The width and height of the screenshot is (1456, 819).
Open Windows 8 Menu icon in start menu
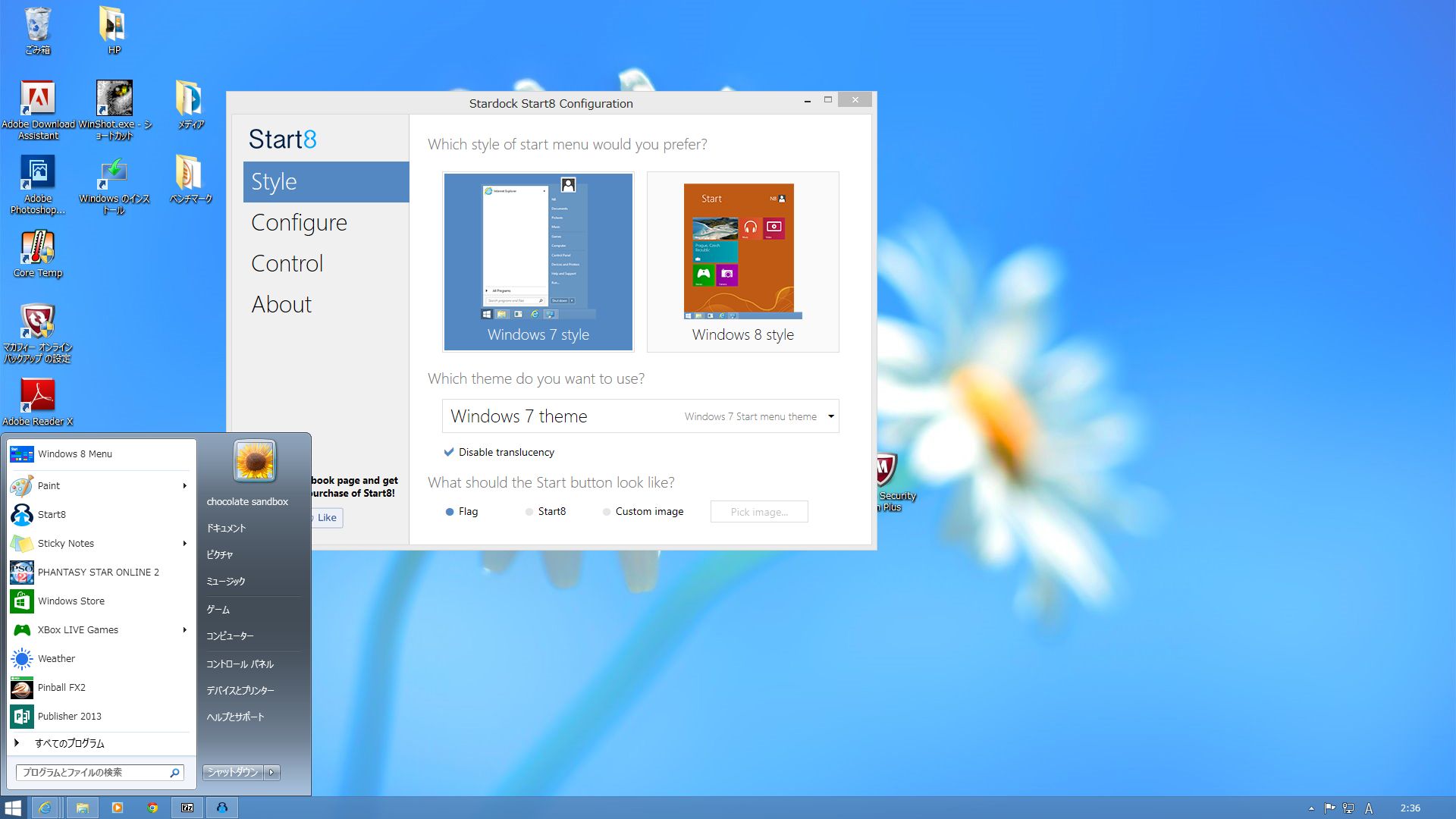coord(22,453)
